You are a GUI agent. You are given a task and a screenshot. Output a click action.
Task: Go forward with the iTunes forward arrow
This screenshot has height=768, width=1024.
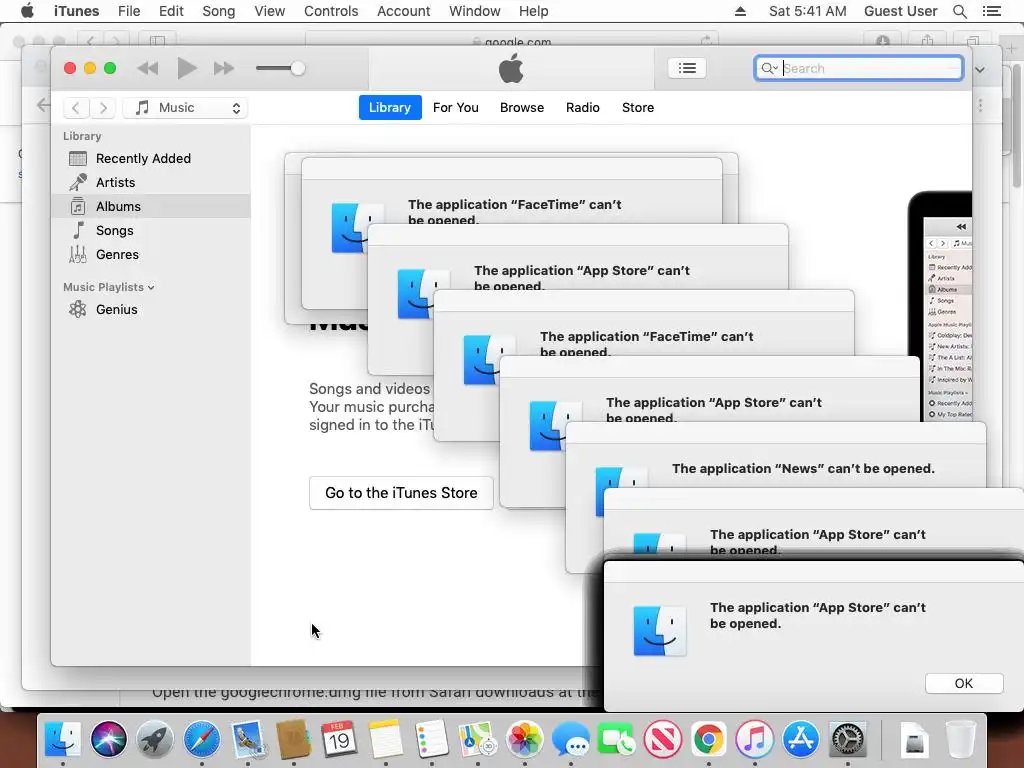pos(103,108)
